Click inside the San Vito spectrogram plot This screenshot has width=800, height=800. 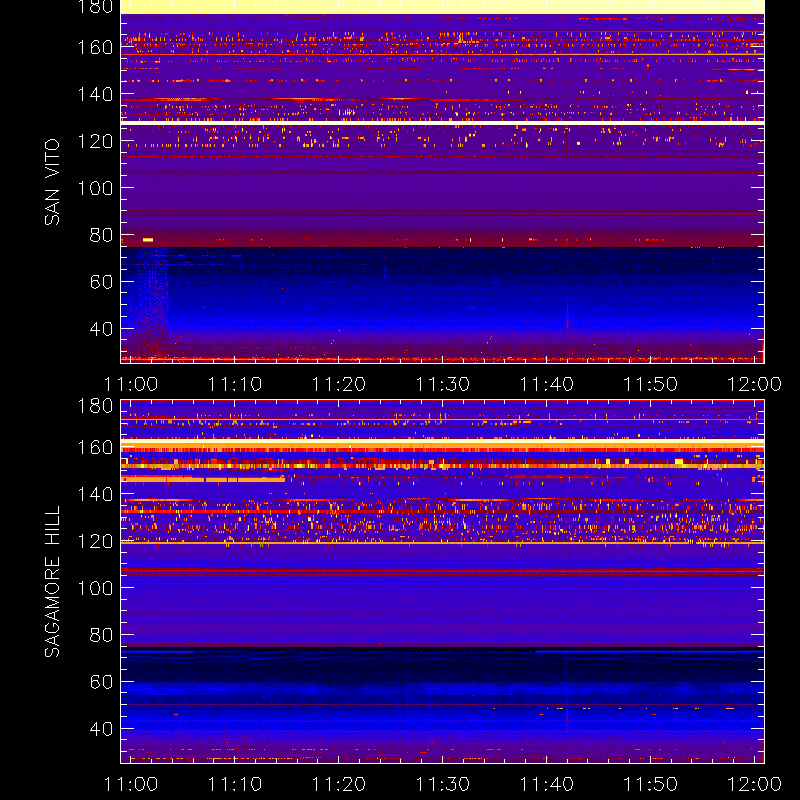[442, 182]
